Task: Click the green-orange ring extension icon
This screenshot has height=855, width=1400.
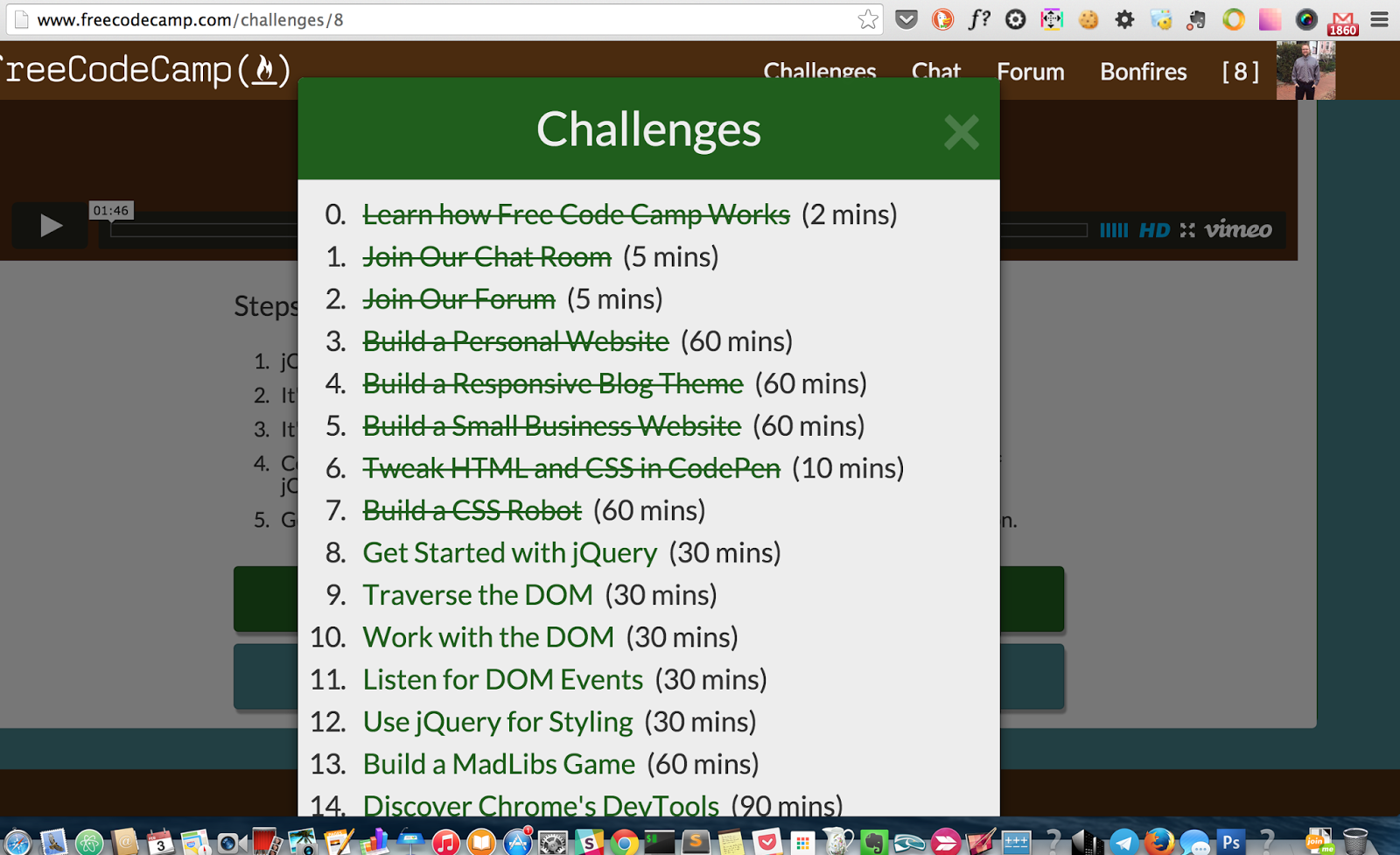Action: [1234, 19]
